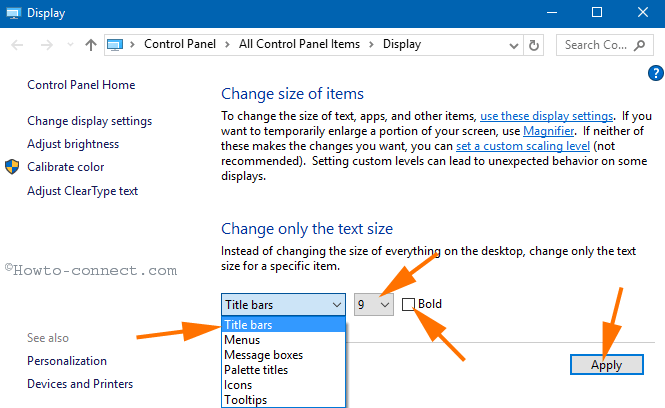The height and width of the screenshot is (408, 665).
Task: Click the Apply button
Action: tap(606, 365)
